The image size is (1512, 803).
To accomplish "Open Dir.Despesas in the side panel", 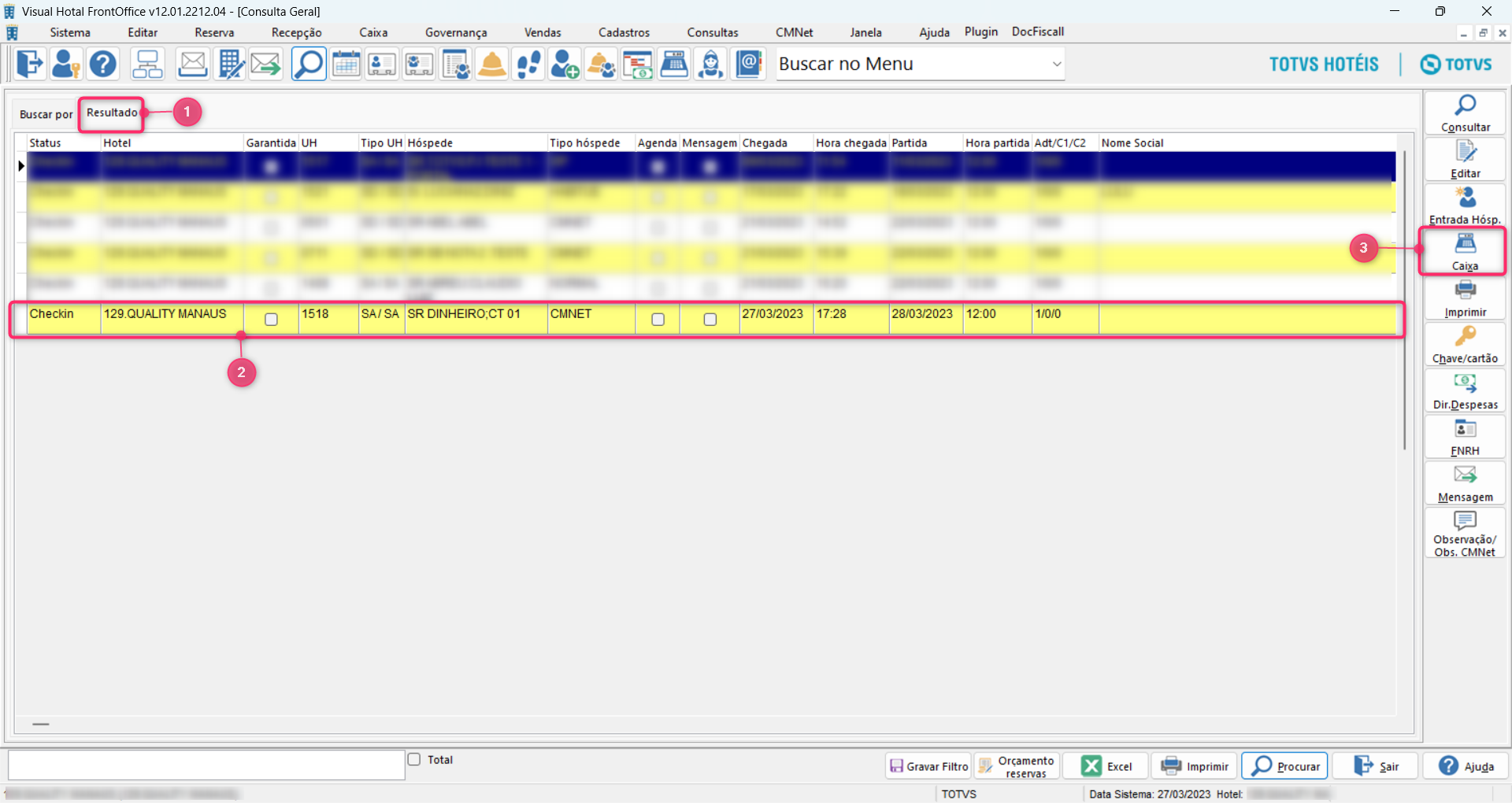I will [x=1465, y=391].
